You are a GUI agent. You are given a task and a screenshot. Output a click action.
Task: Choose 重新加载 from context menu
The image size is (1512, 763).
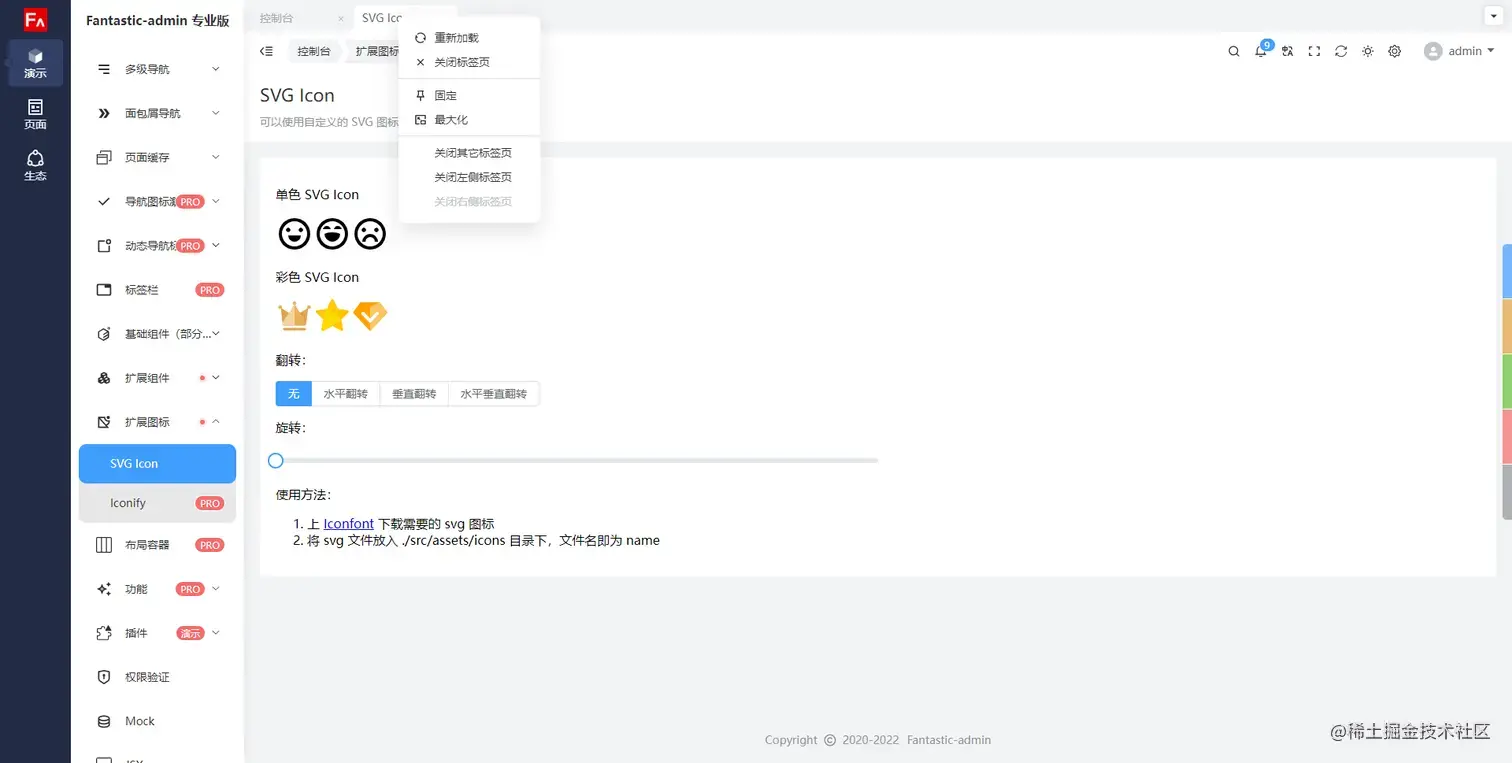point(469,38)
